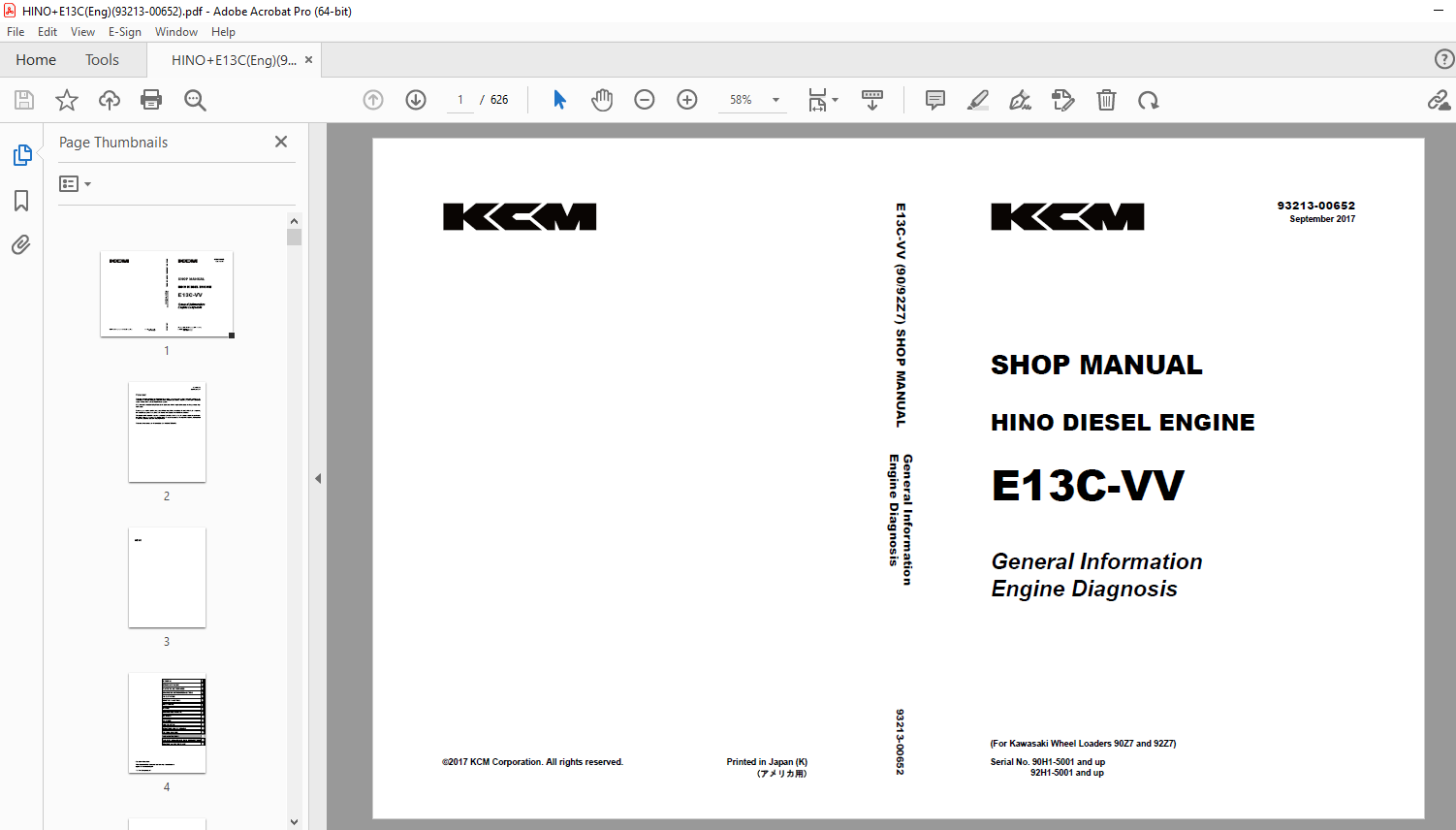Image resolution: width=1456 pixels, height=830 pixels.
Task: Click the HINO DIESEL ENGINE heading
Action: 1123,423
